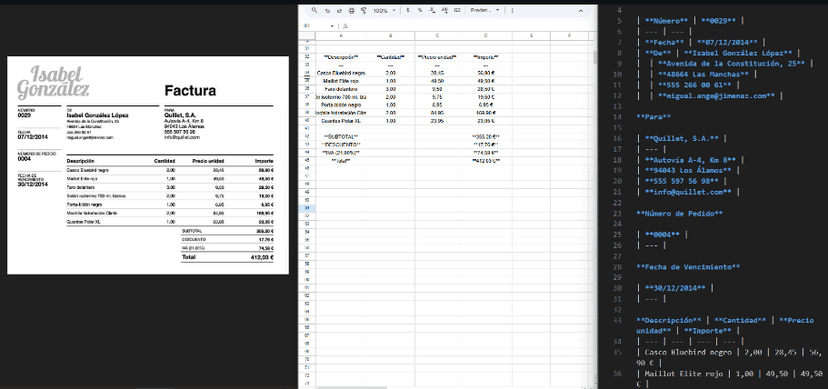Select column B header
The width and height of the screenshot is (828, 389).
tap(390, 36)
